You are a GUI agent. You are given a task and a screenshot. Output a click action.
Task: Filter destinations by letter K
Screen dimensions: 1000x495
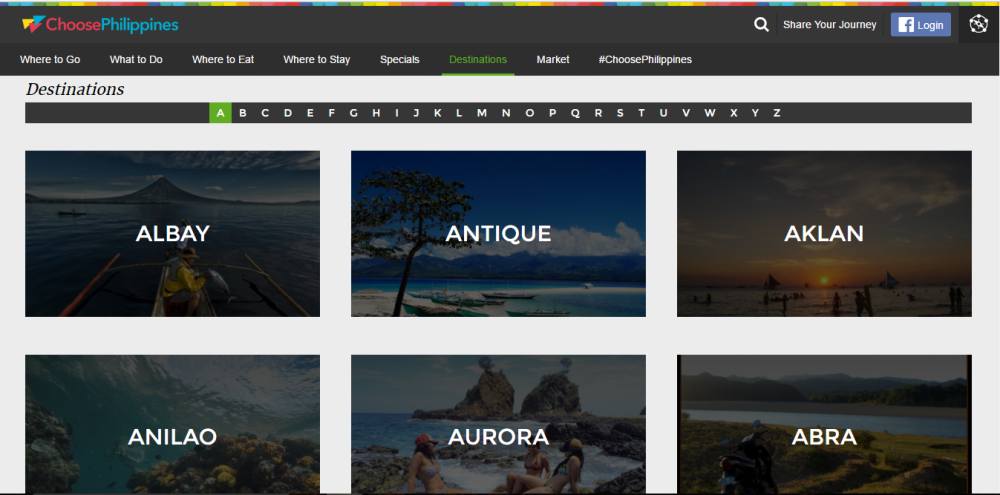438,113
